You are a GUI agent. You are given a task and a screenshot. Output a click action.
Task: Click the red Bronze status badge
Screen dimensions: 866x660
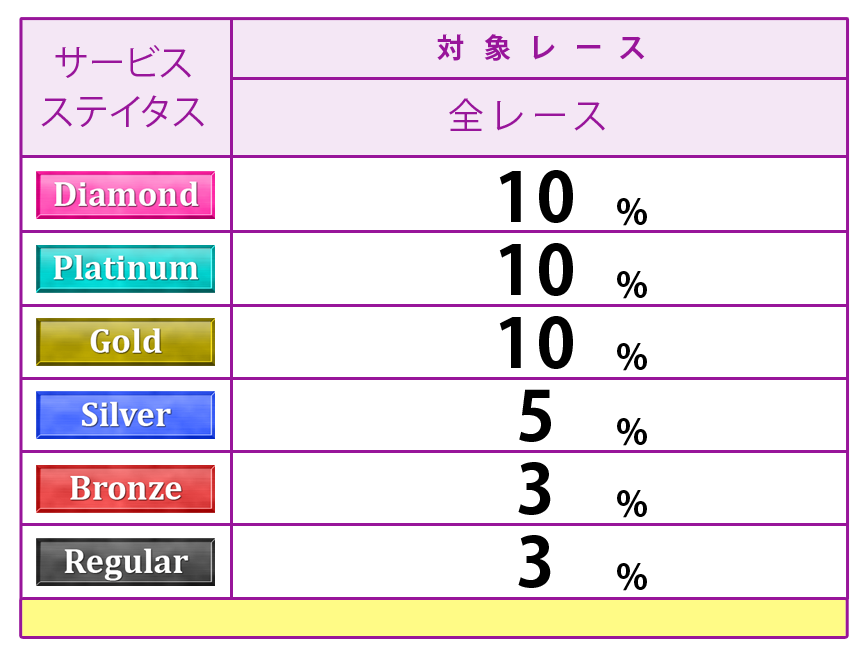[x=125, y=489]
